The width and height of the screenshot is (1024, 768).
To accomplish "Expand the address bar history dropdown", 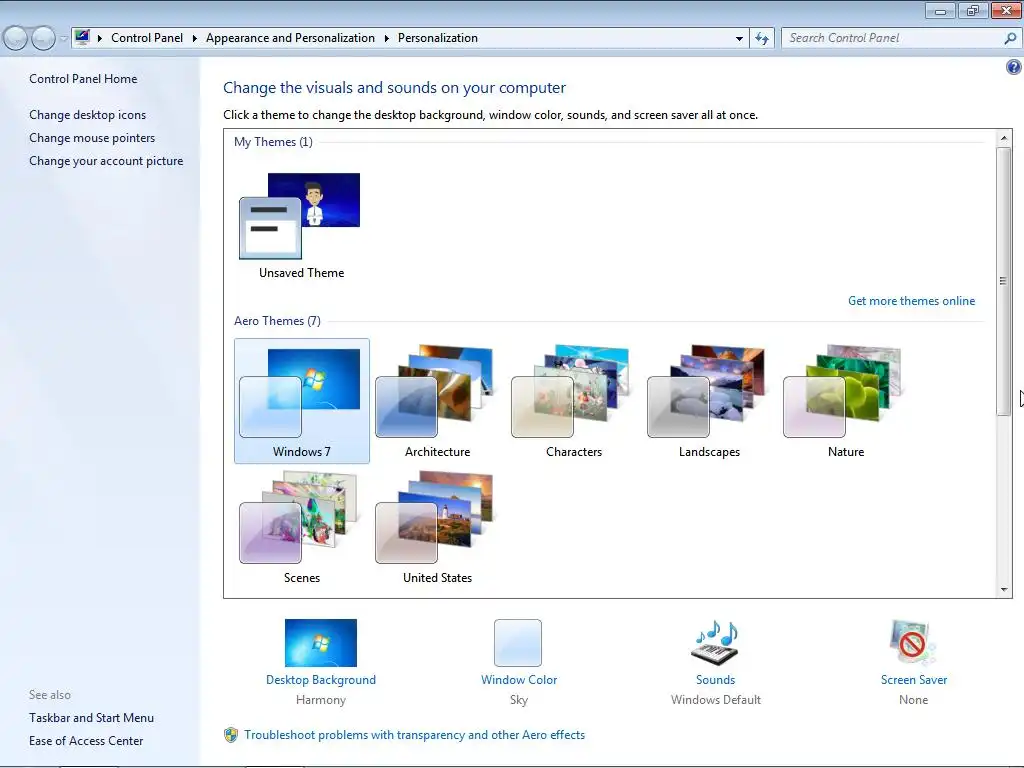I will pyautogui.click(x=739, y=39).
